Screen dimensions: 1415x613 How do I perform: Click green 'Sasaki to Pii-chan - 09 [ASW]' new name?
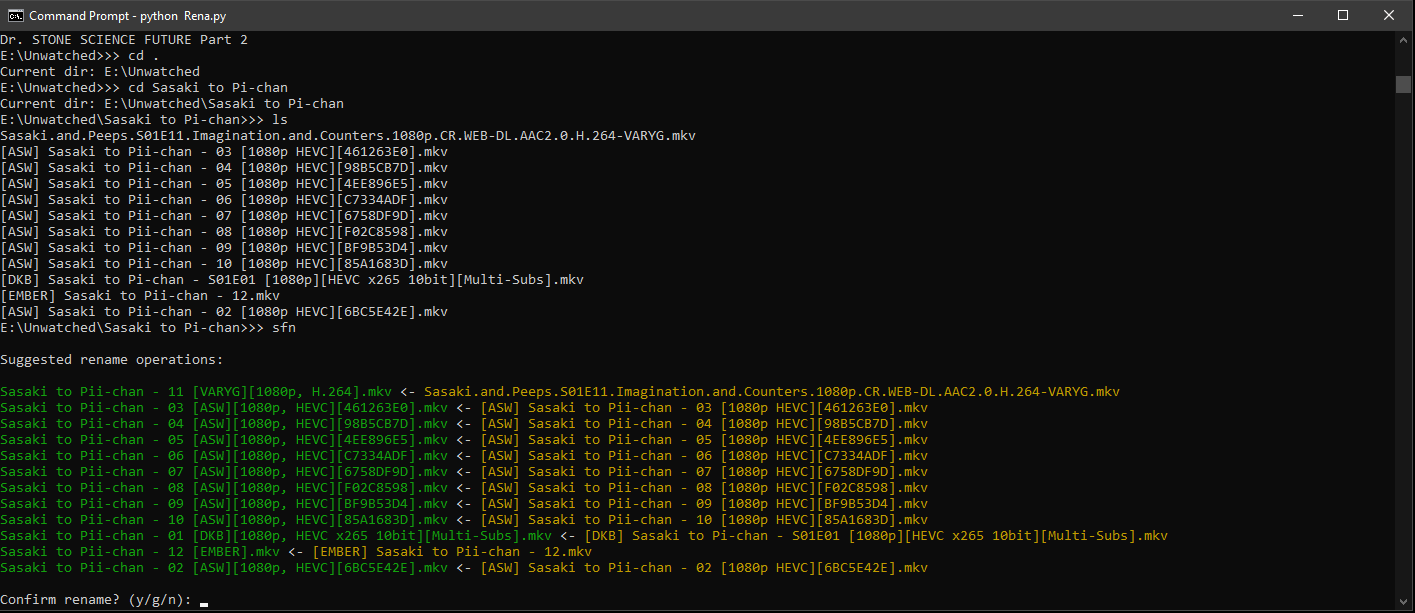(x=224, y=504)
